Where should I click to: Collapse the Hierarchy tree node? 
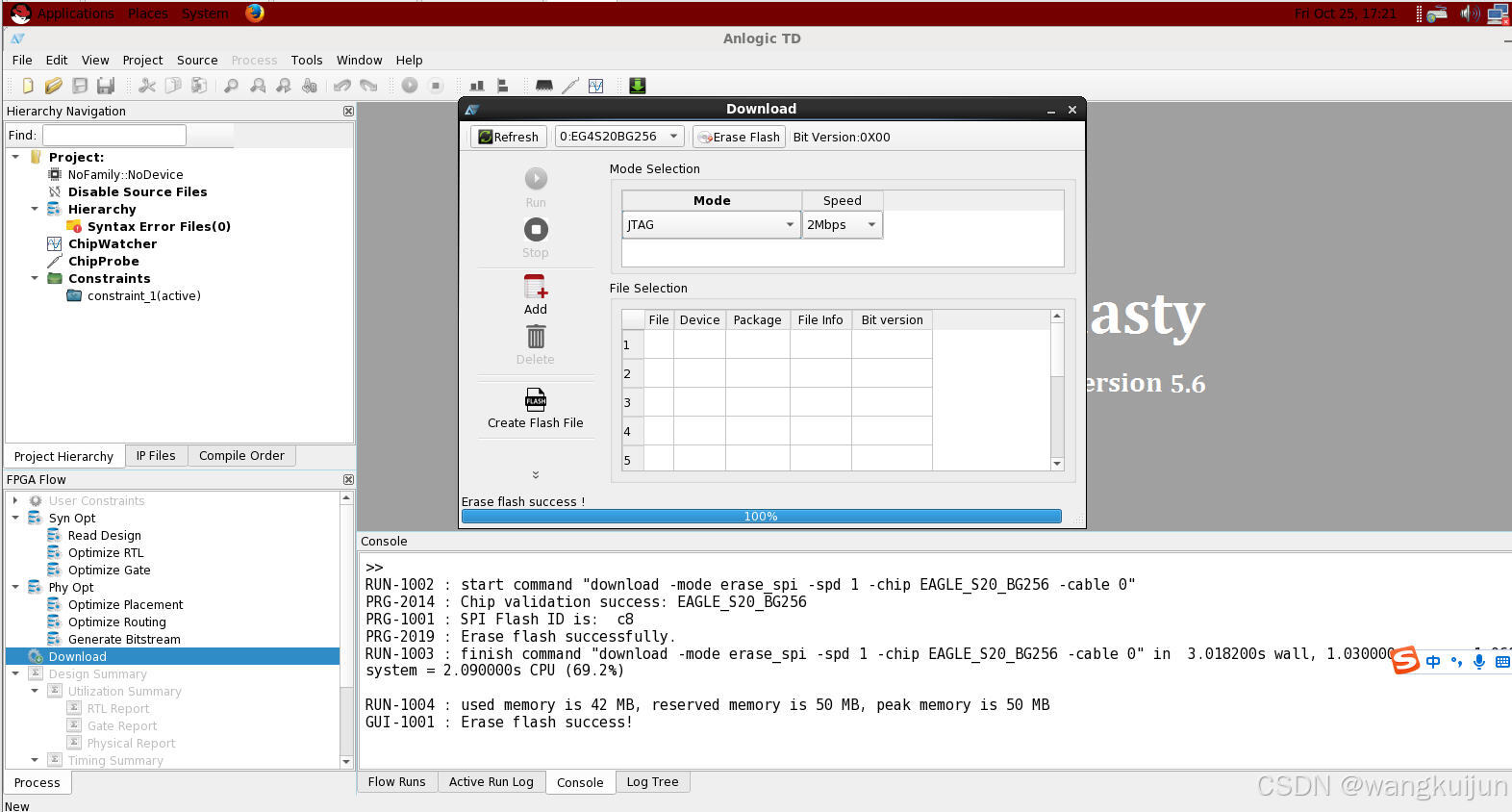point(35,209)
